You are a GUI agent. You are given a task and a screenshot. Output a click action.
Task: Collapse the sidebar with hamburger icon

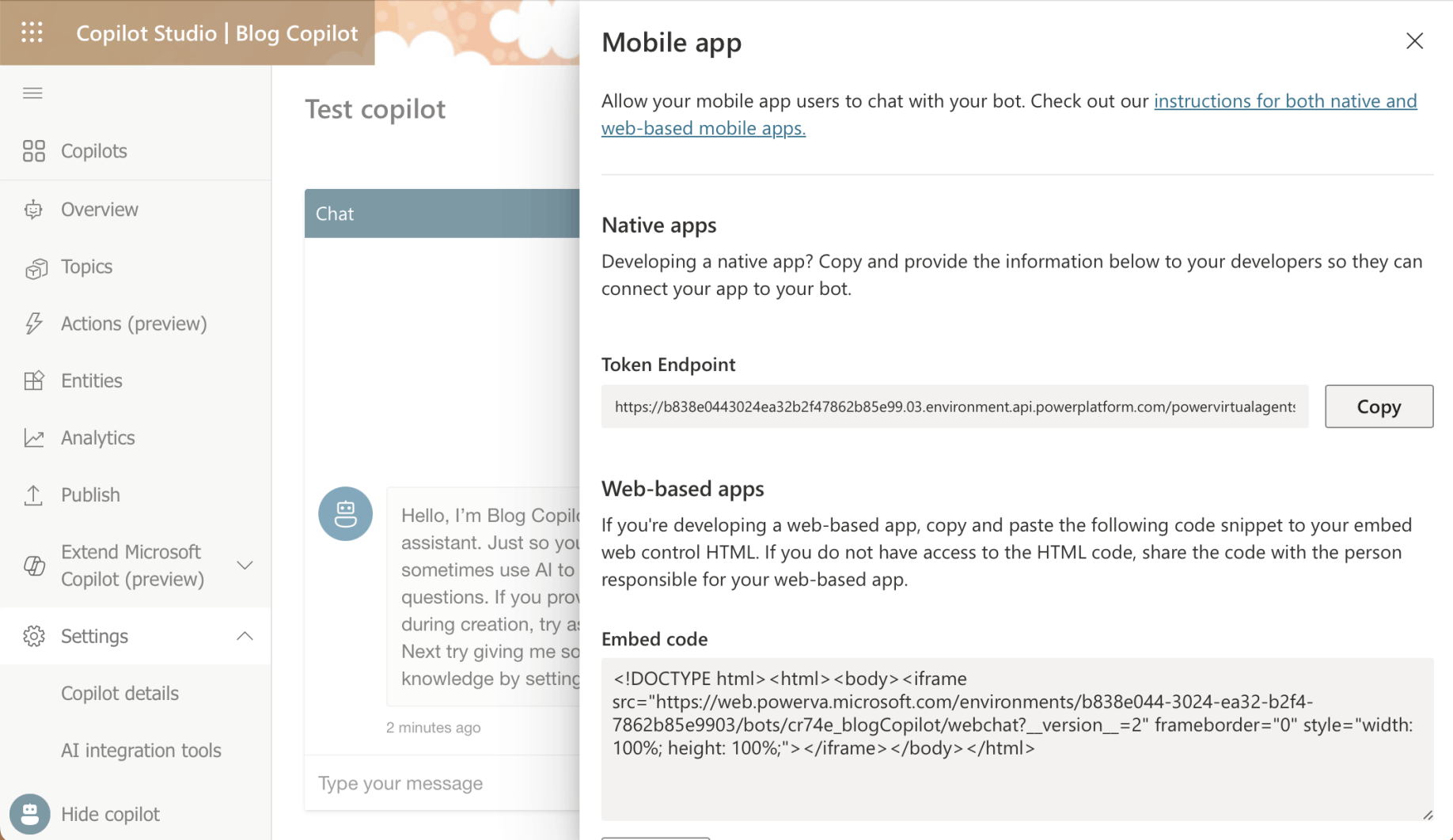(32, 93)
